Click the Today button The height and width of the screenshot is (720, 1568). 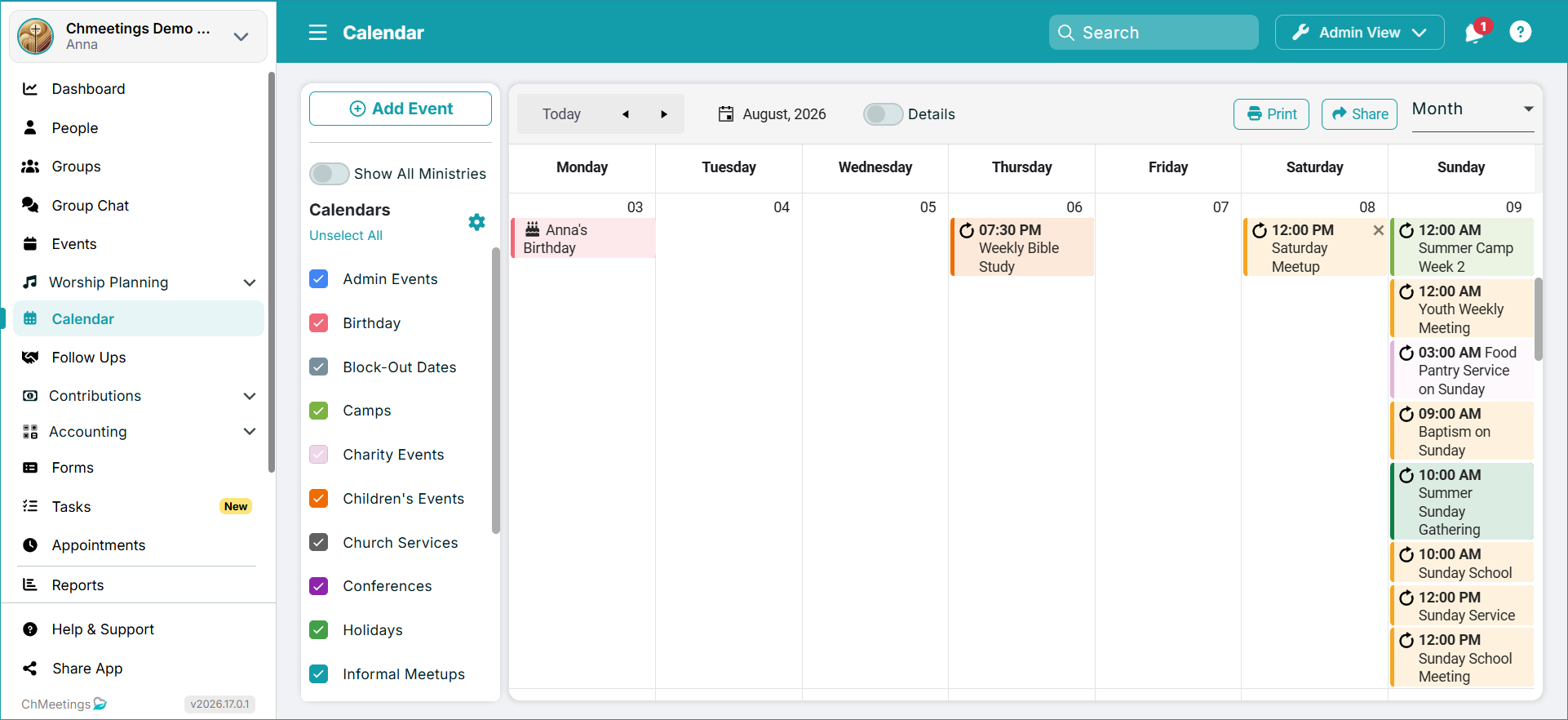[561, 114]
